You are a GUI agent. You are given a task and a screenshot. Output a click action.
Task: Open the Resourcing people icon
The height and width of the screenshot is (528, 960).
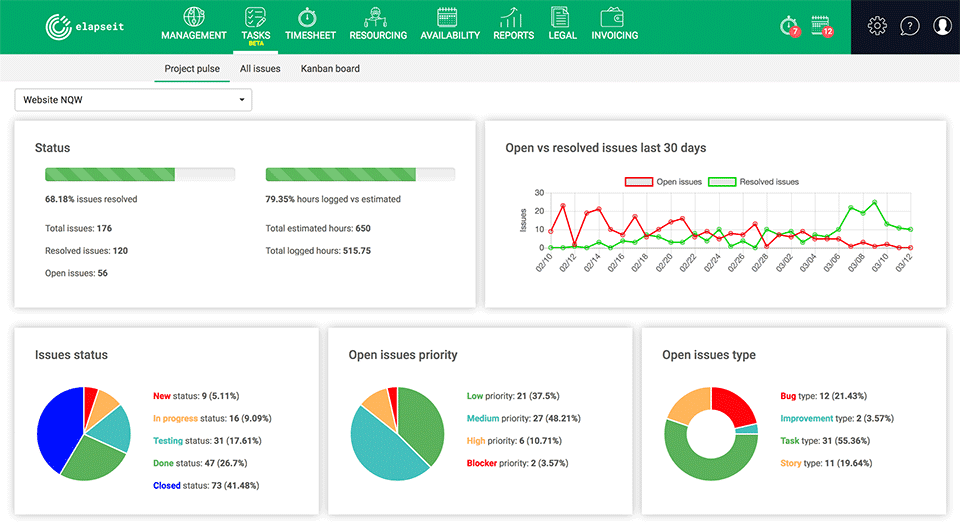(378, 17)
